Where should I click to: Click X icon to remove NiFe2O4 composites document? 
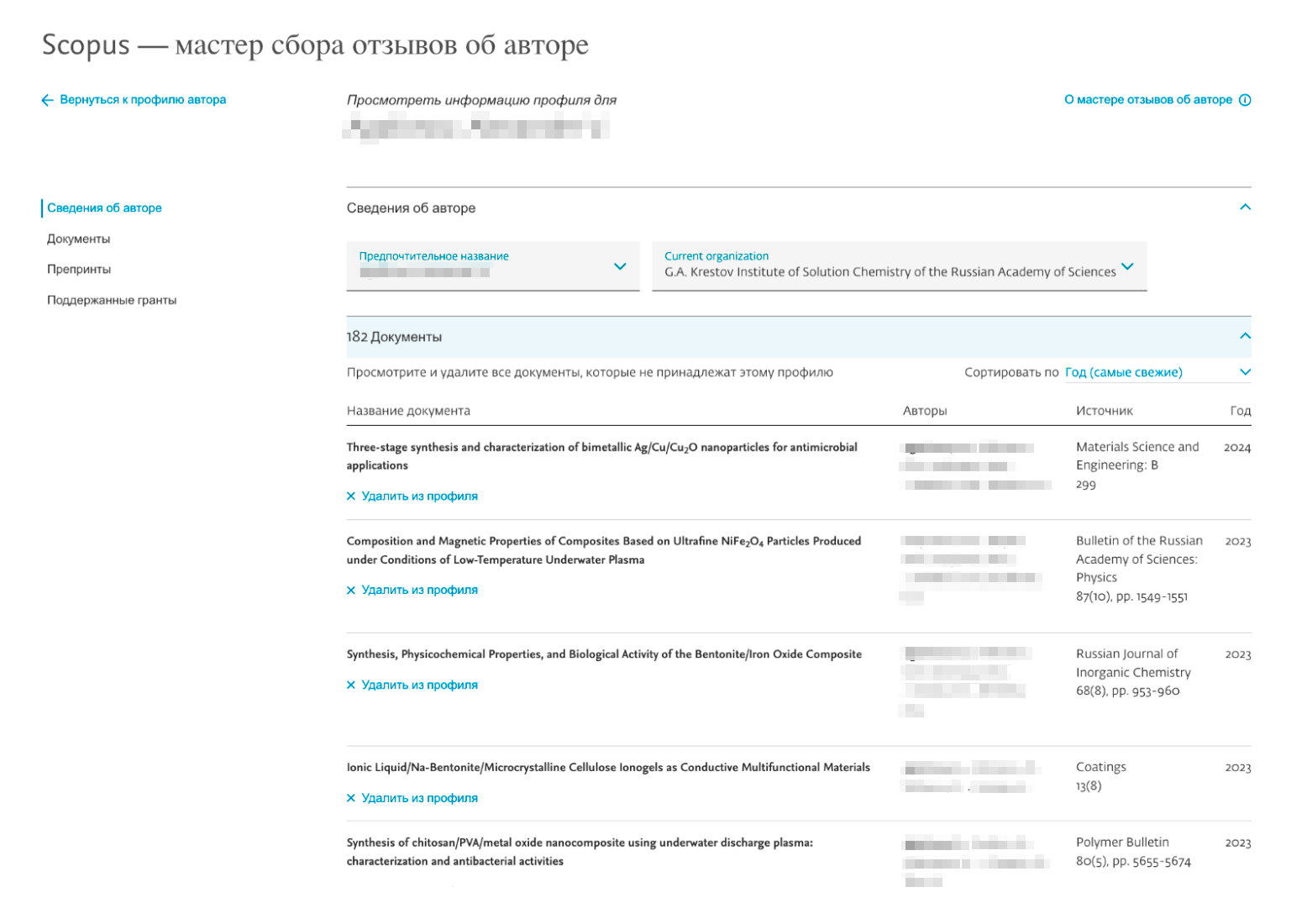pos(351,591)
